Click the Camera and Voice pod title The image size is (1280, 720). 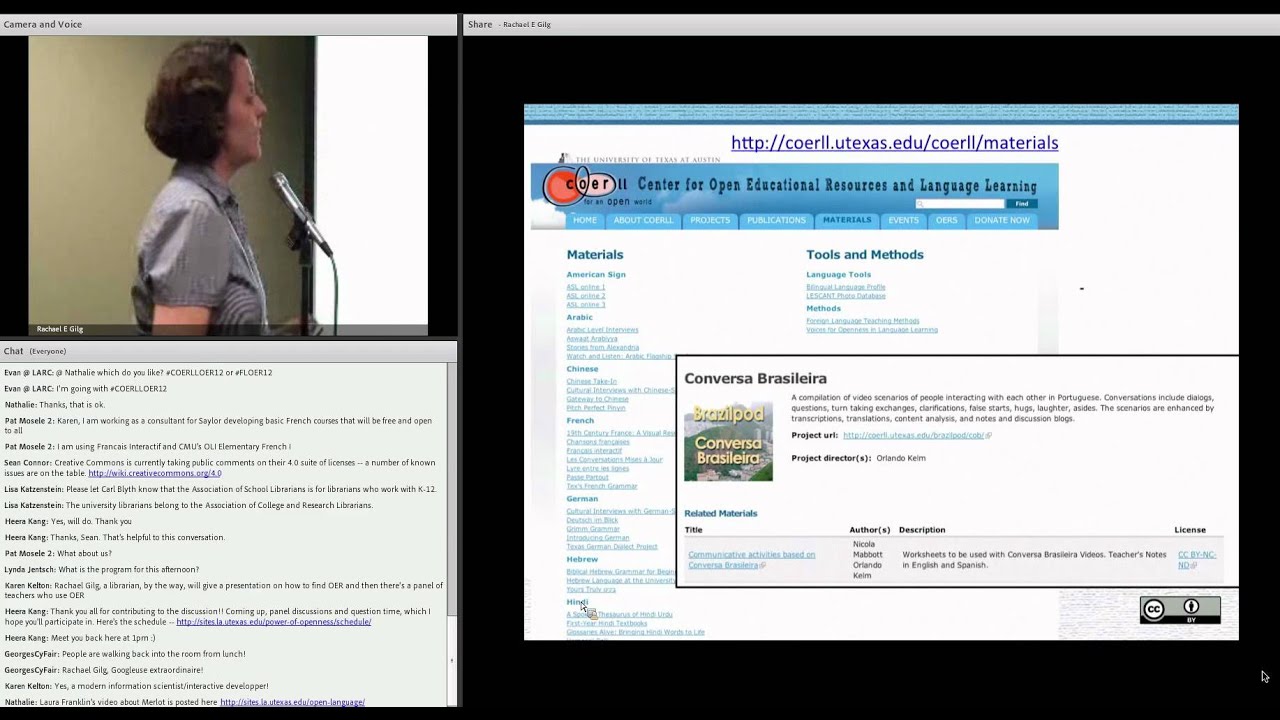[x=43, y=24]
